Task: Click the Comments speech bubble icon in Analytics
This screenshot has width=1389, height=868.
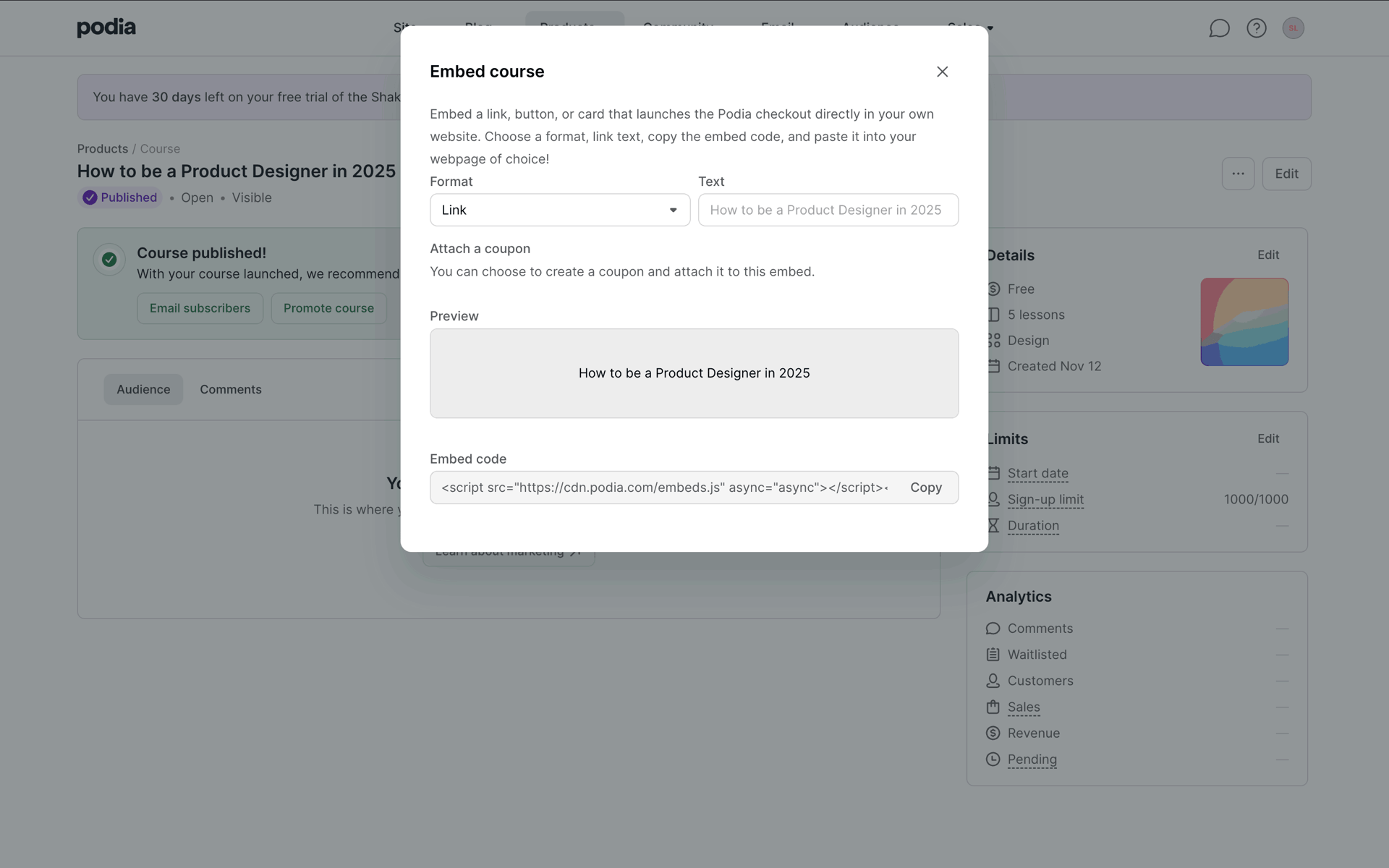Action: click(x=993, y=629)
